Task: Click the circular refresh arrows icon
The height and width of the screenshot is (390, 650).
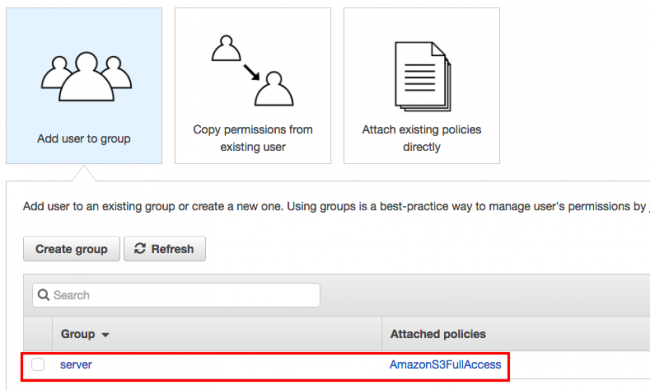Action: point(140,248)
